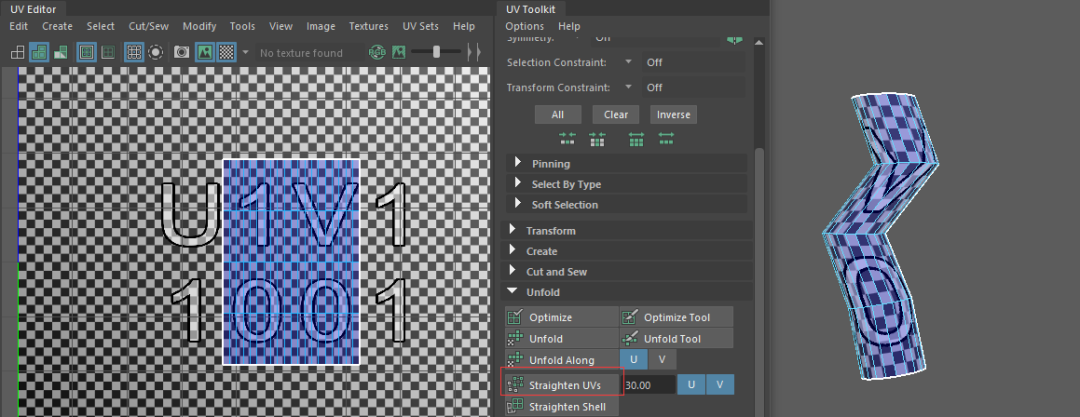Click the dim image exposure slider
Viewport: 1080px width, 417px height.
pyautogui.click(x=436, y=52)
